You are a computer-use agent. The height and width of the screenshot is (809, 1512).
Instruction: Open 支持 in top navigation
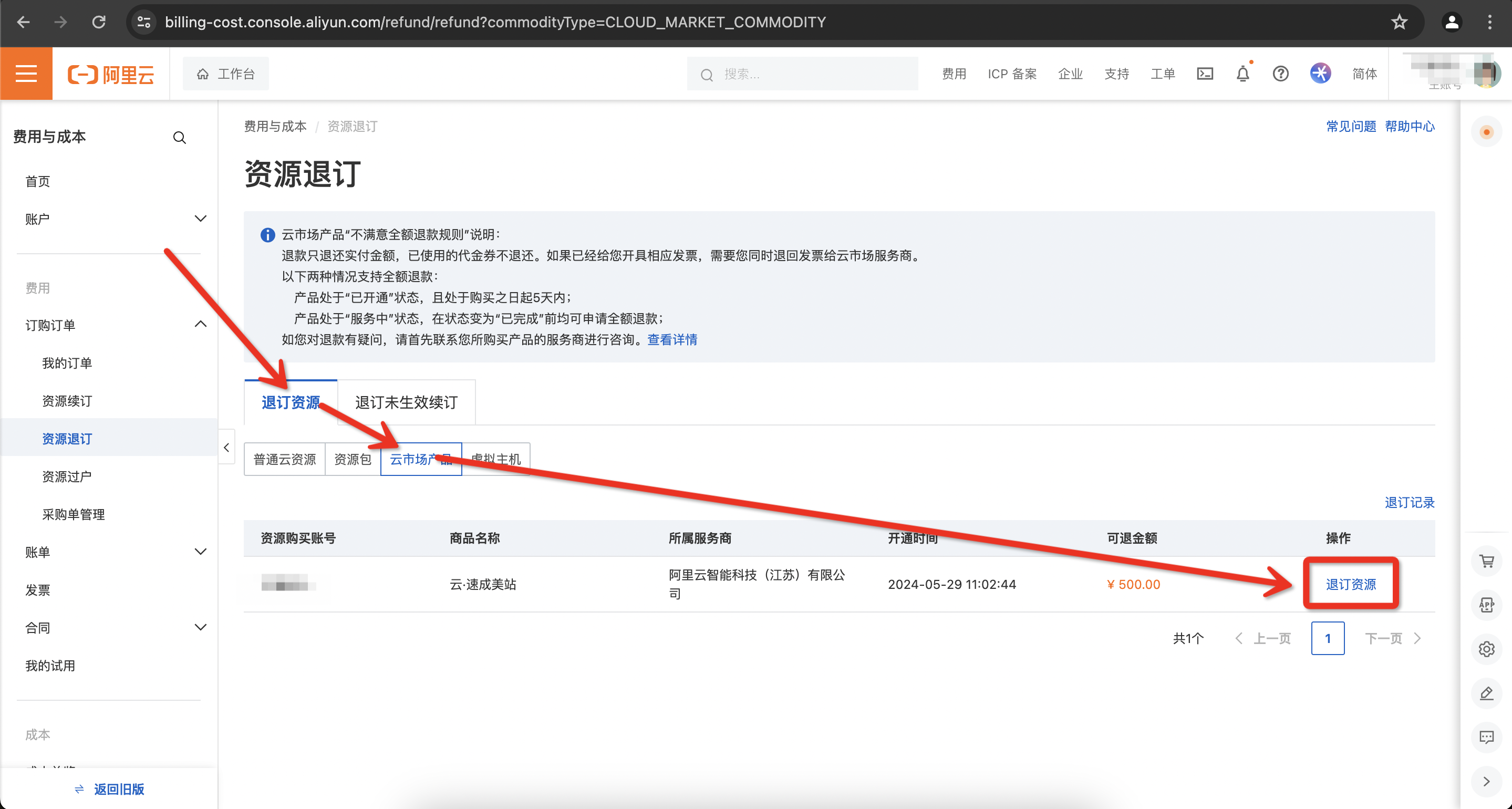pyautogui.click(x=1116, y=74)
